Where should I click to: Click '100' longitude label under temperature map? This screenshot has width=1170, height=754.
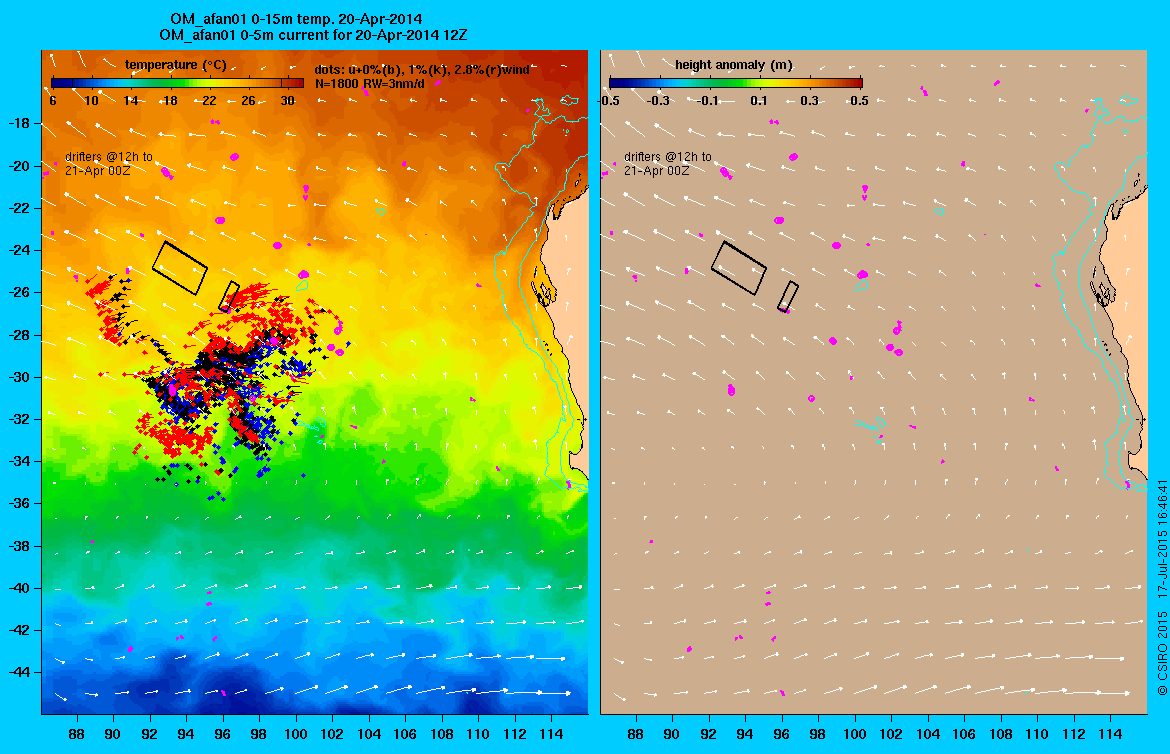tap(295, 734)
